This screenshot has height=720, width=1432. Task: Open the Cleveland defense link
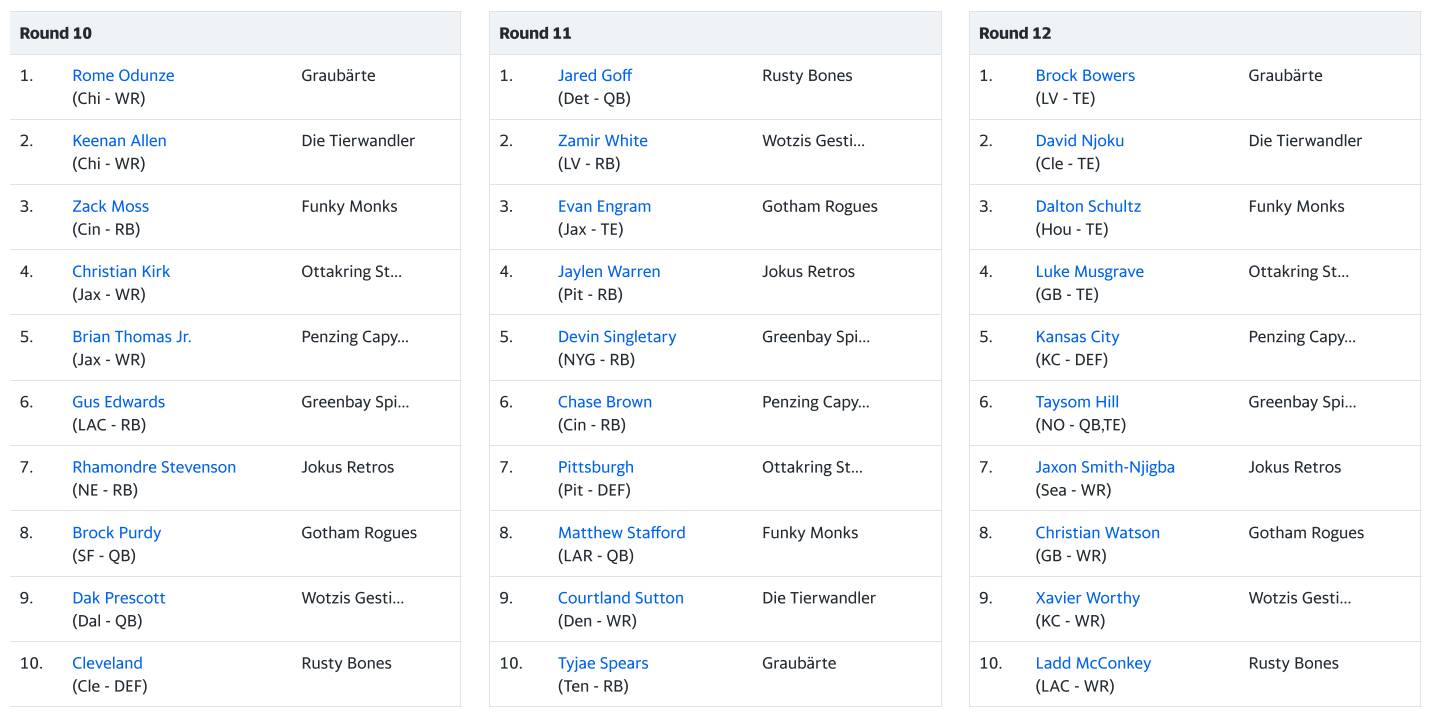pos(107,663)
